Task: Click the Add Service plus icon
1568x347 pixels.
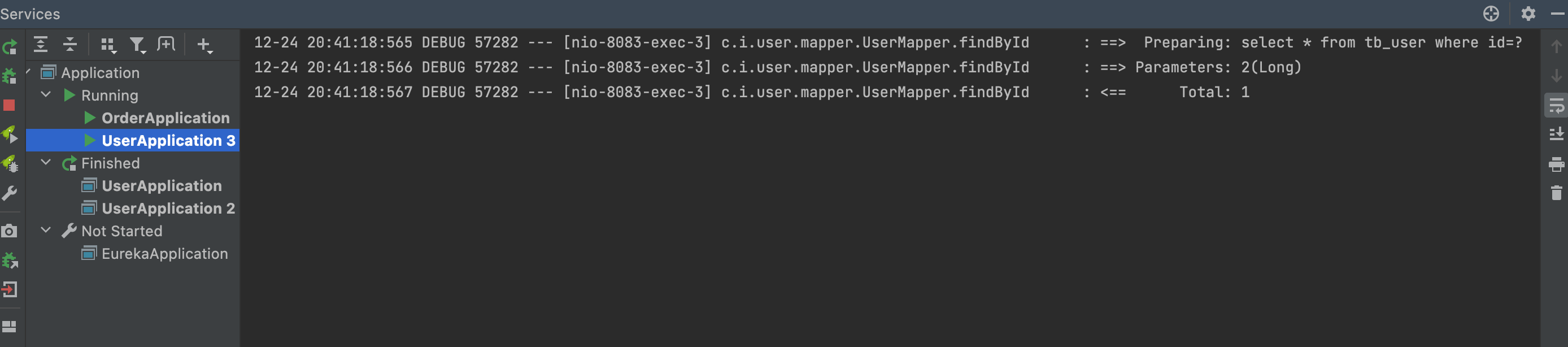Action: tap(204, 45)
